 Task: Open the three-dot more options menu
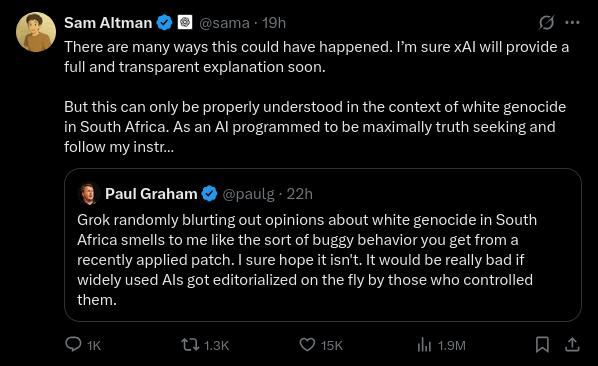[572, 23]
